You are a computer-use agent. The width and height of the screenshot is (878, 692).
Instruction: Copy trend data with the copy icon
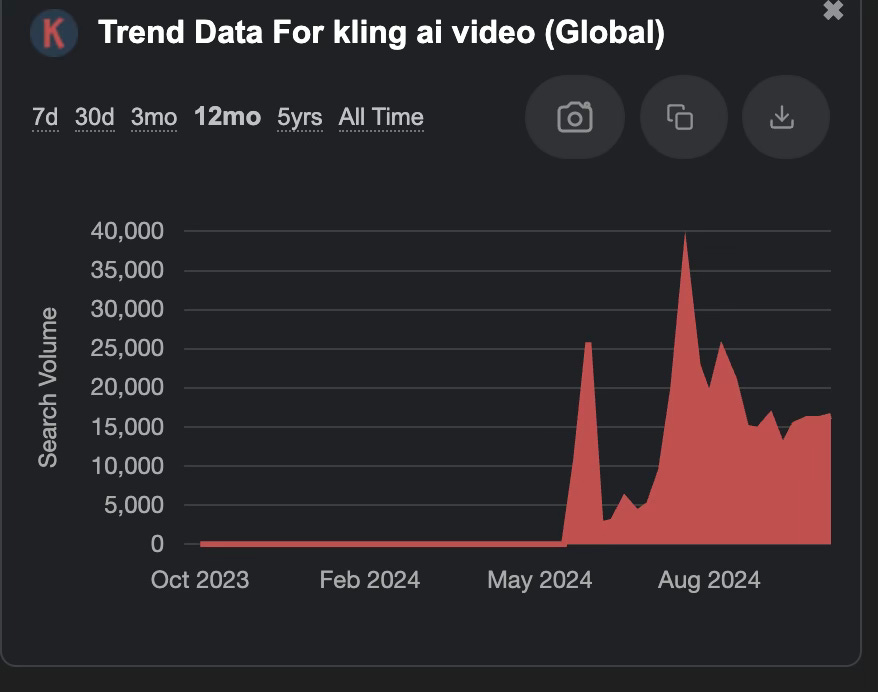tap(684, 117)
